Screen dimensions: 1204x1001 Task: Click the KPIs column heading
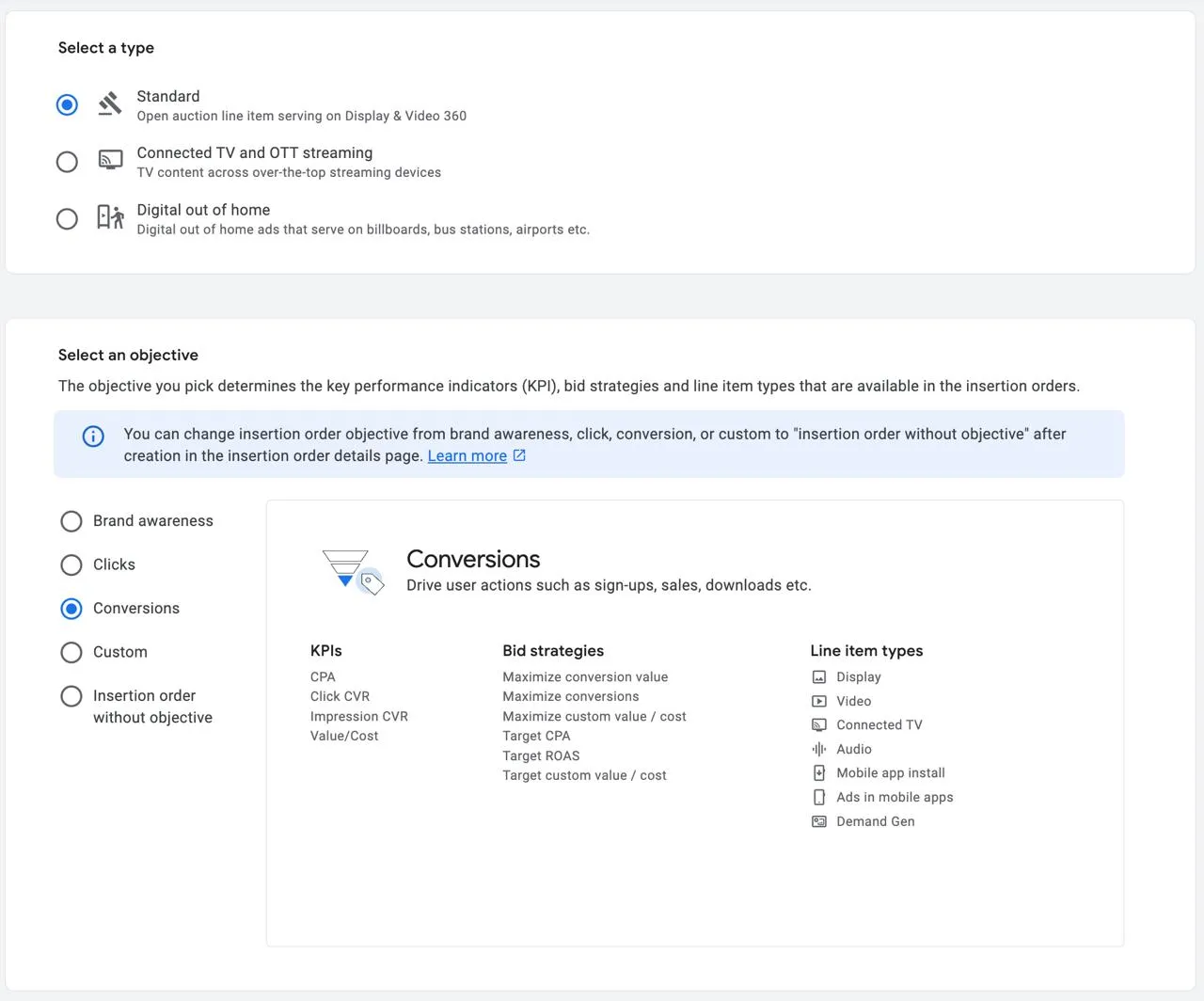(326, 651)
